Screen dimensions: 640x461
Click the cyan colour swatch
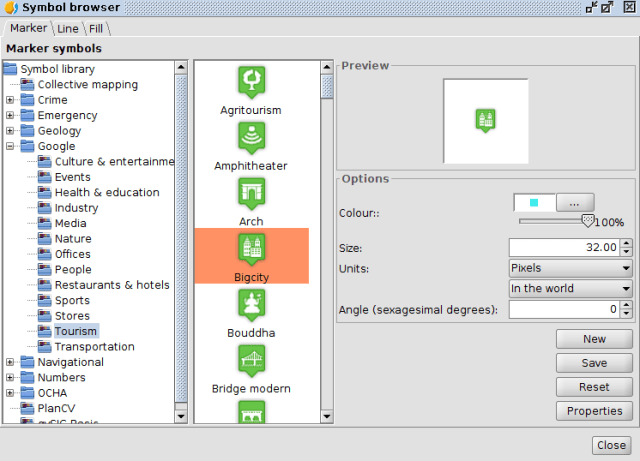534,202
